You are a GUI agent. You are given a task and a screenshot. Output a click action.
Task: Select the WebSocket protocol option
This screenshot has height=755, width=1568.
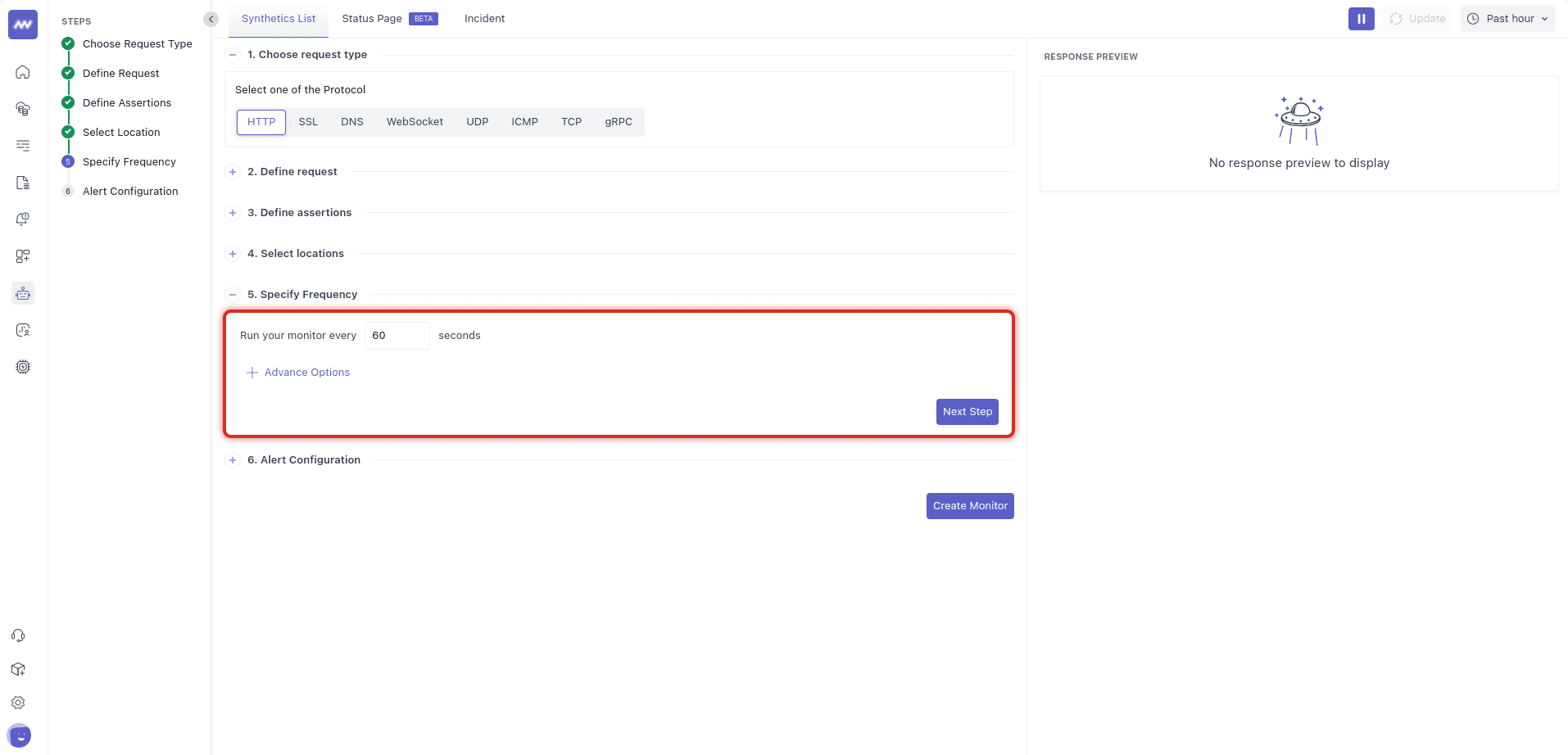(x=415, y=122)
